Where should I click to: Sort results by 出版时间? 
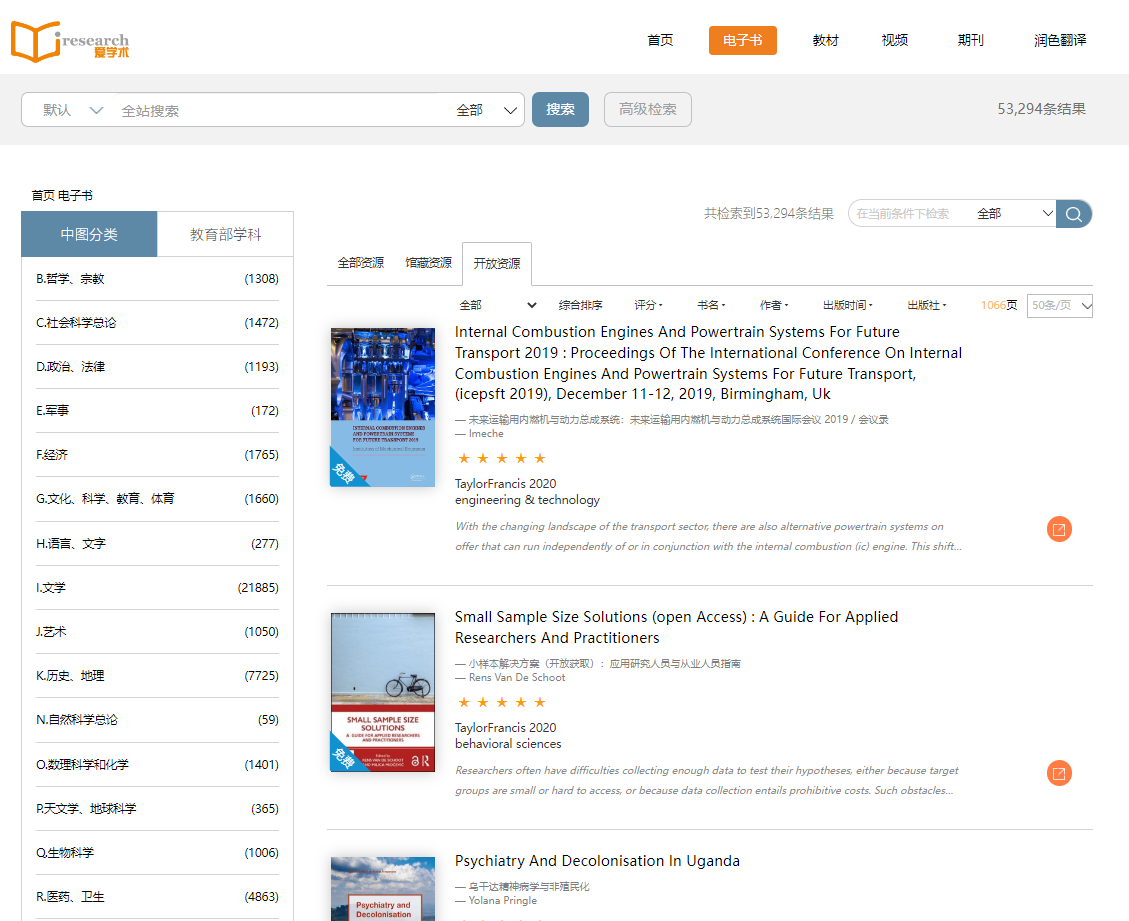click(x=847, y=305)
